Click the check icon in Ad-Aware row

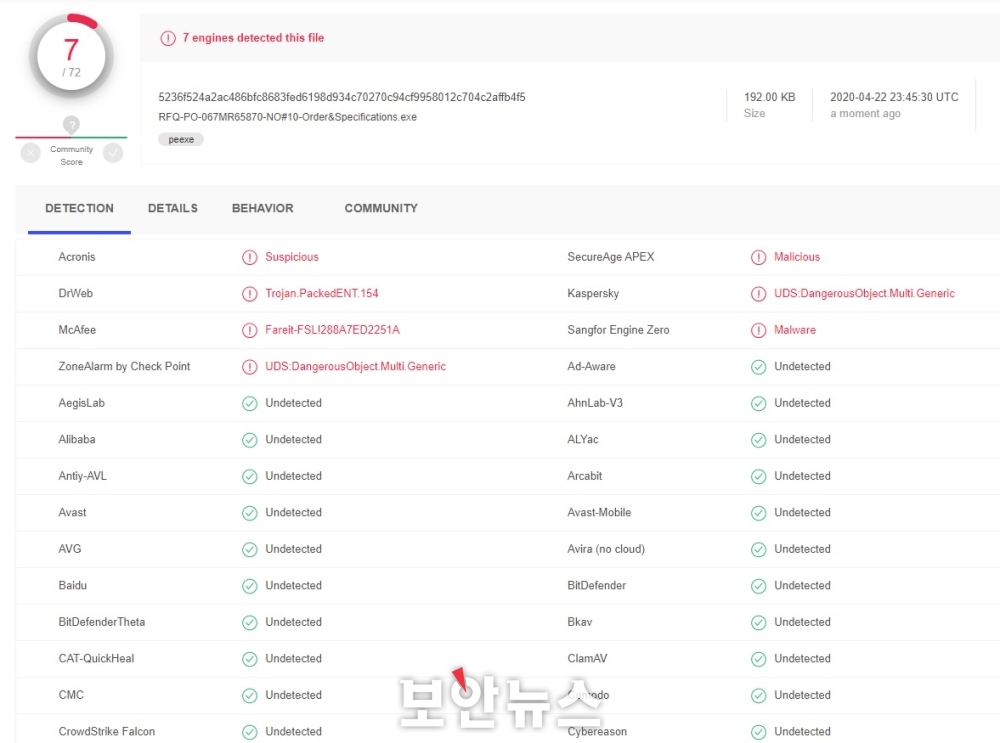[x=758, y=367]
